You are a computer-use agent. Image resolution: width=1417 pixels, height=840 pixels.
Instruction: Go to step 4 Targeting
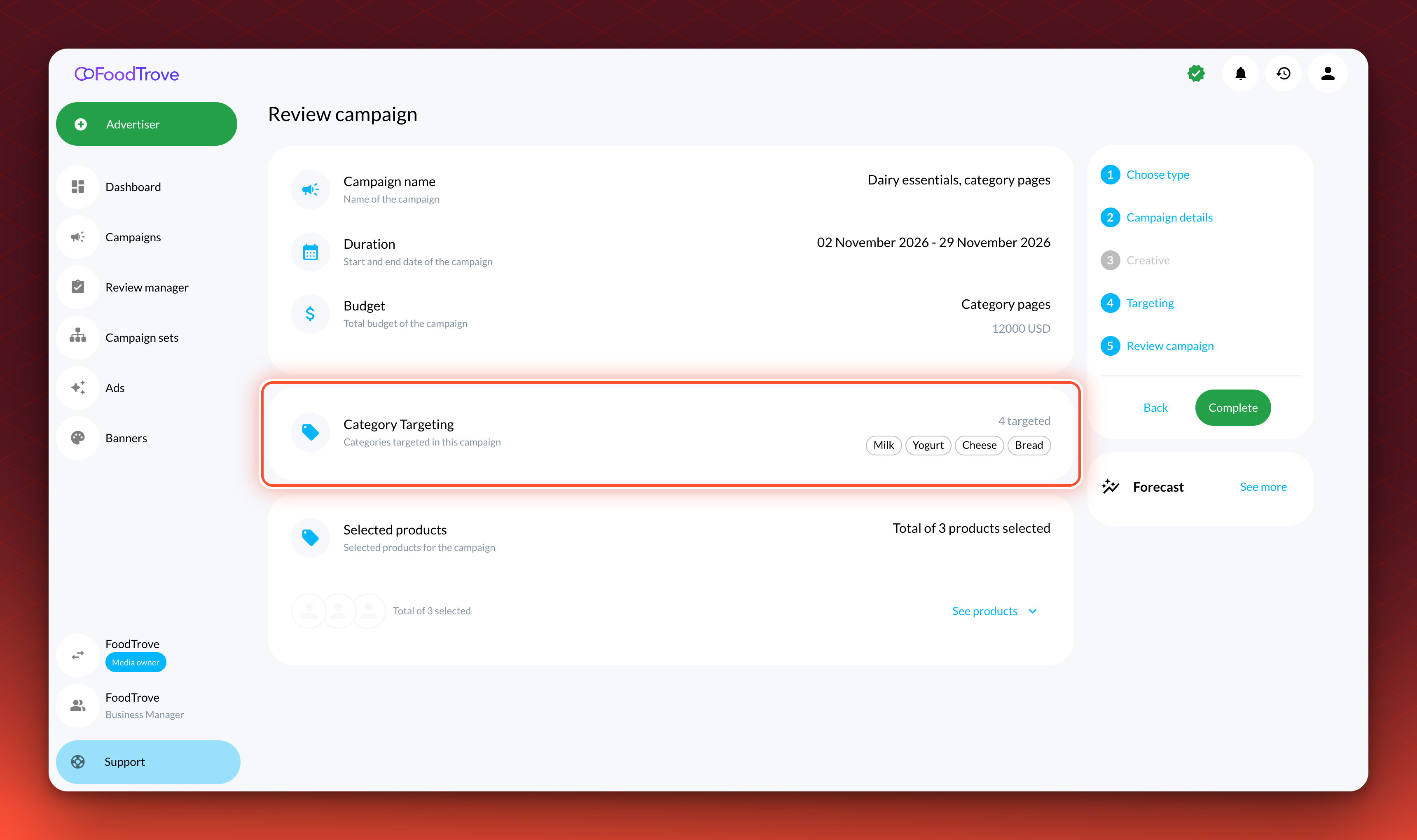(1137, 303)
